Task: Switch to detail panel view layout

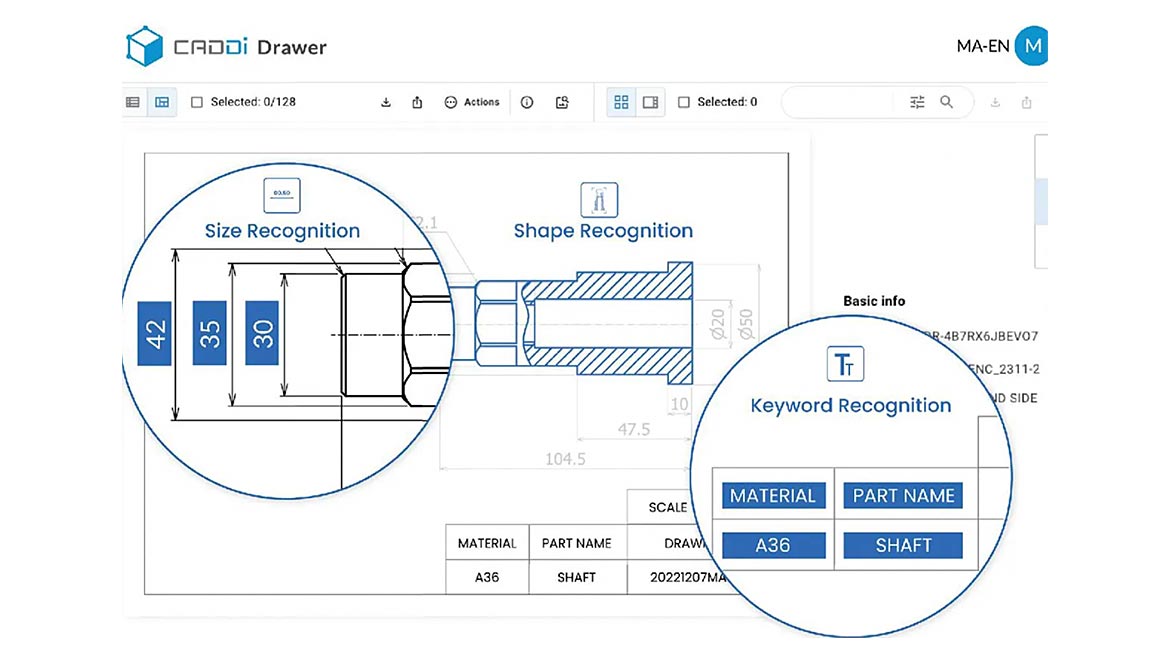Action: coord(162,102)
